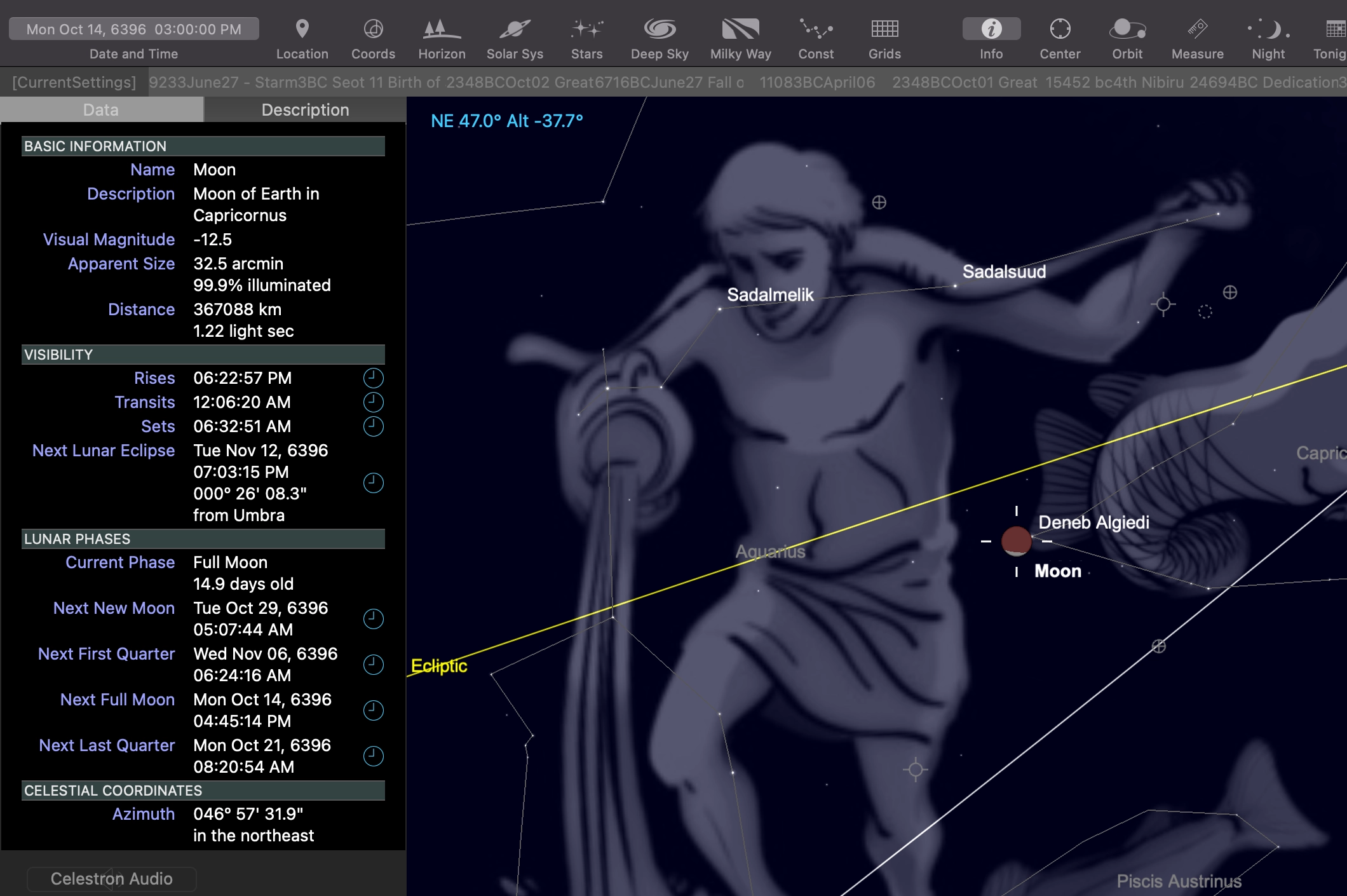Click the Current Phase Full Moon value

[x=230, y=562]
